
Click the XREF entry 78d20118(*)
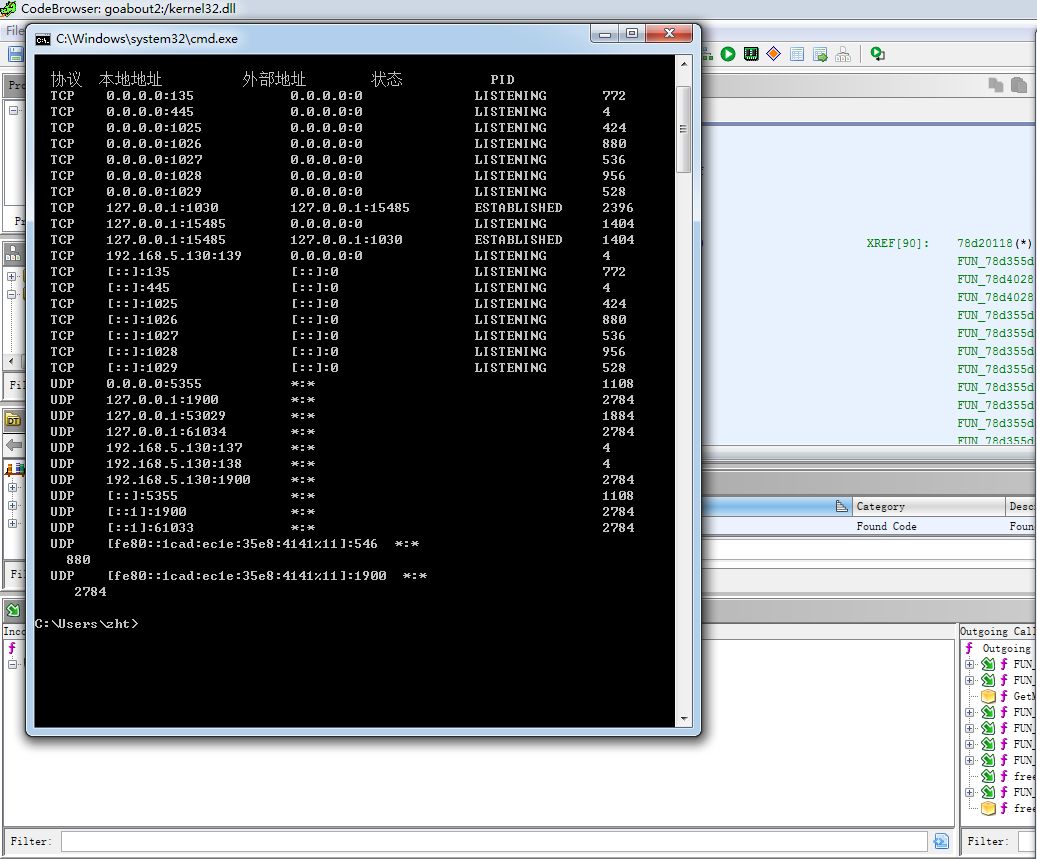pos(994,243)
